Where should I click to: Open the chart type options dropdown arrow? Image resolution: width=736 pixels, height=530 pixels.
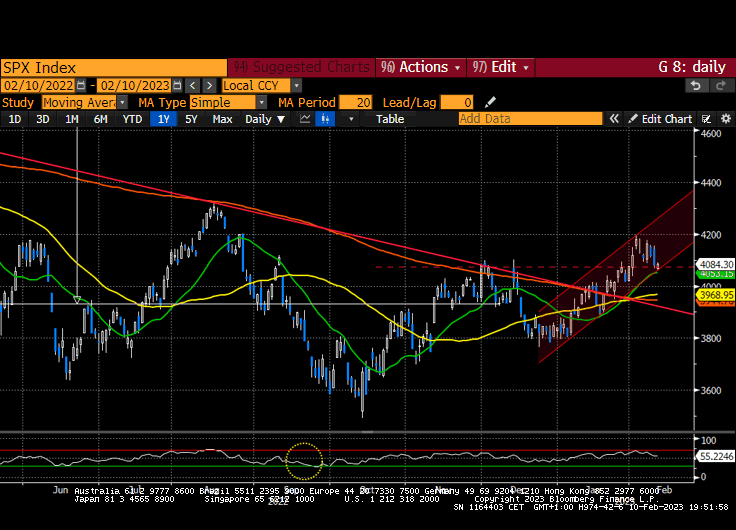click(x=351, y=119)
